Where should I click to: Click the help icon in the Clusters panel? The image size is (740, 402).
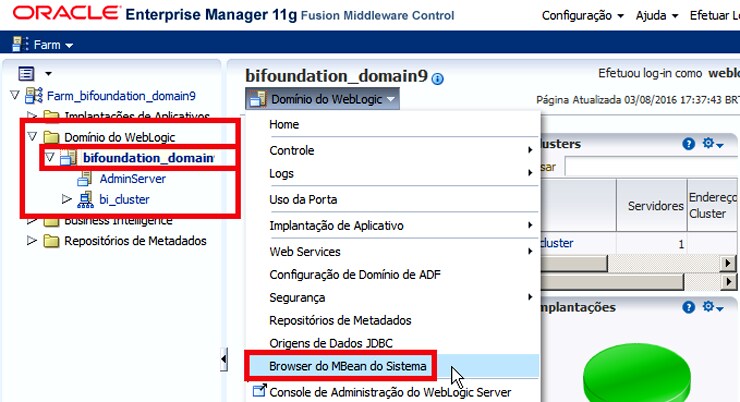[x=689, y=144]
